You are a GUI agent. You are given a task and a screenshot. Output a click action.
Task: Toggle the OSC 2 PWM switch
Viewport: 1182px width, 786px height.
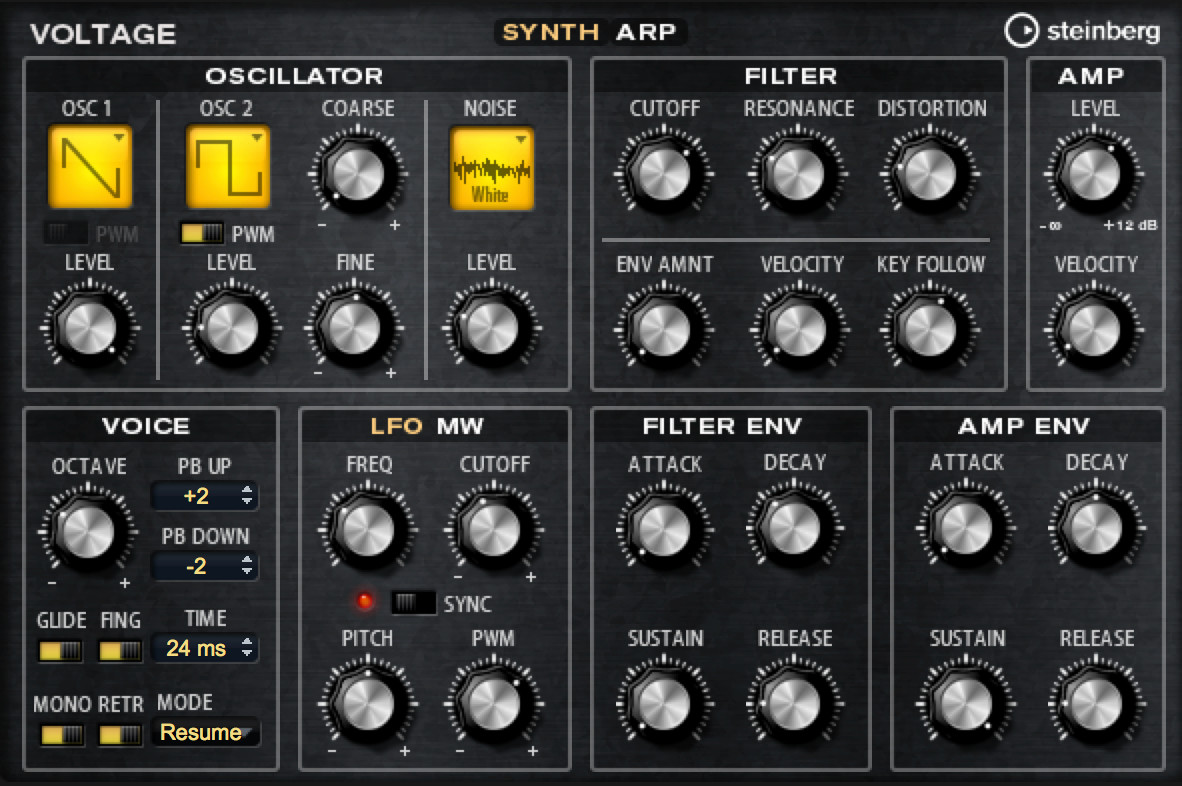click(x=202, y=234)
